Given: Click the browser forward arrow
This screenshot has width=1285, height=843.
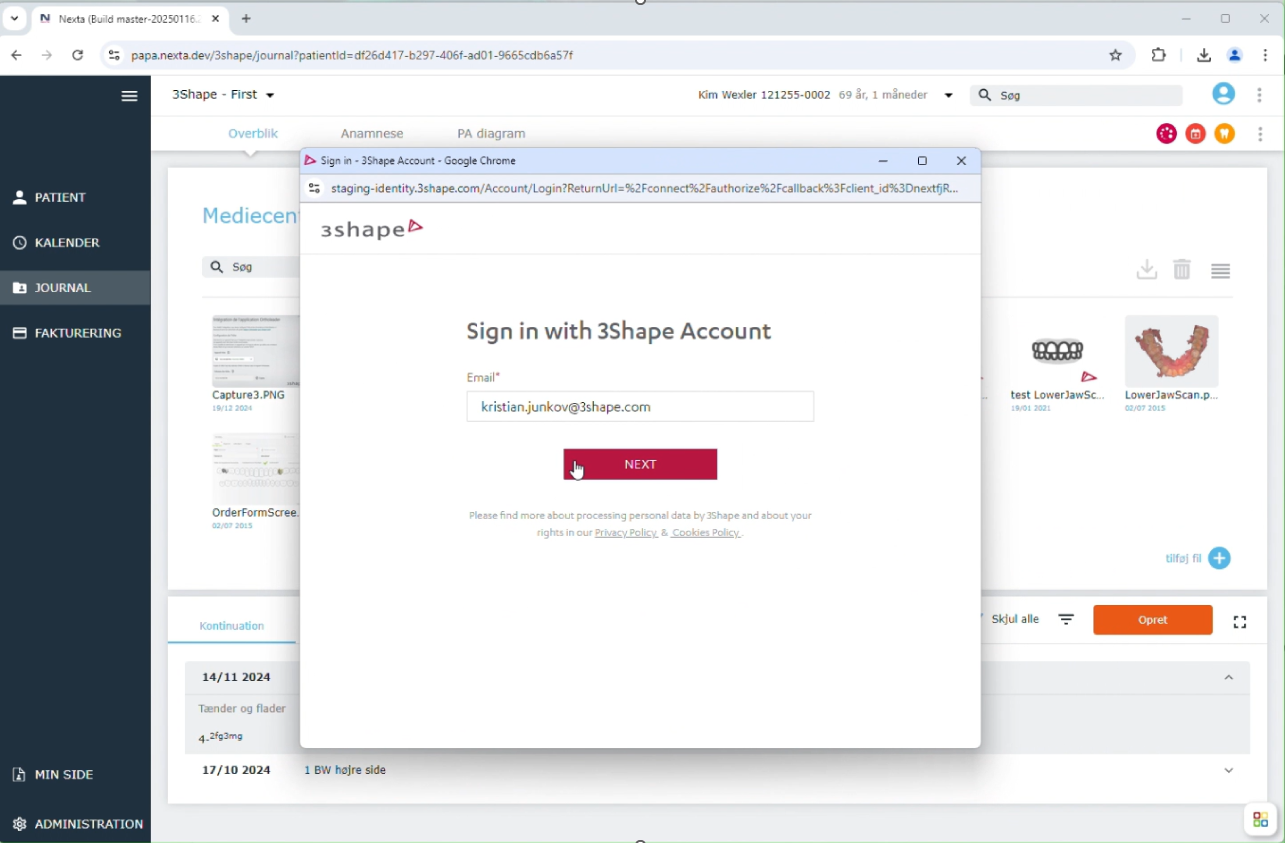Looking at the screenshot, I should click(47, 55).
